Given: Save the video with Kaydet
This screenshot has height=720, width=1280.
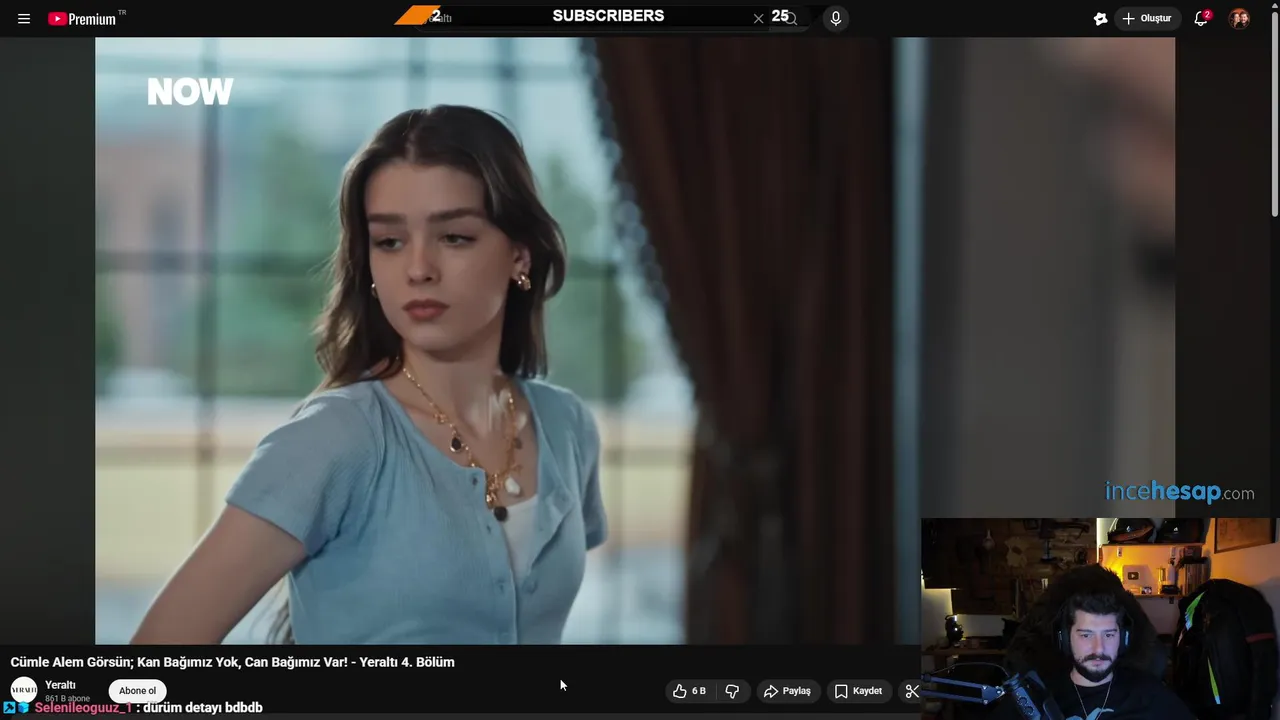Looking at the screenshot, I should click(859, 691).
